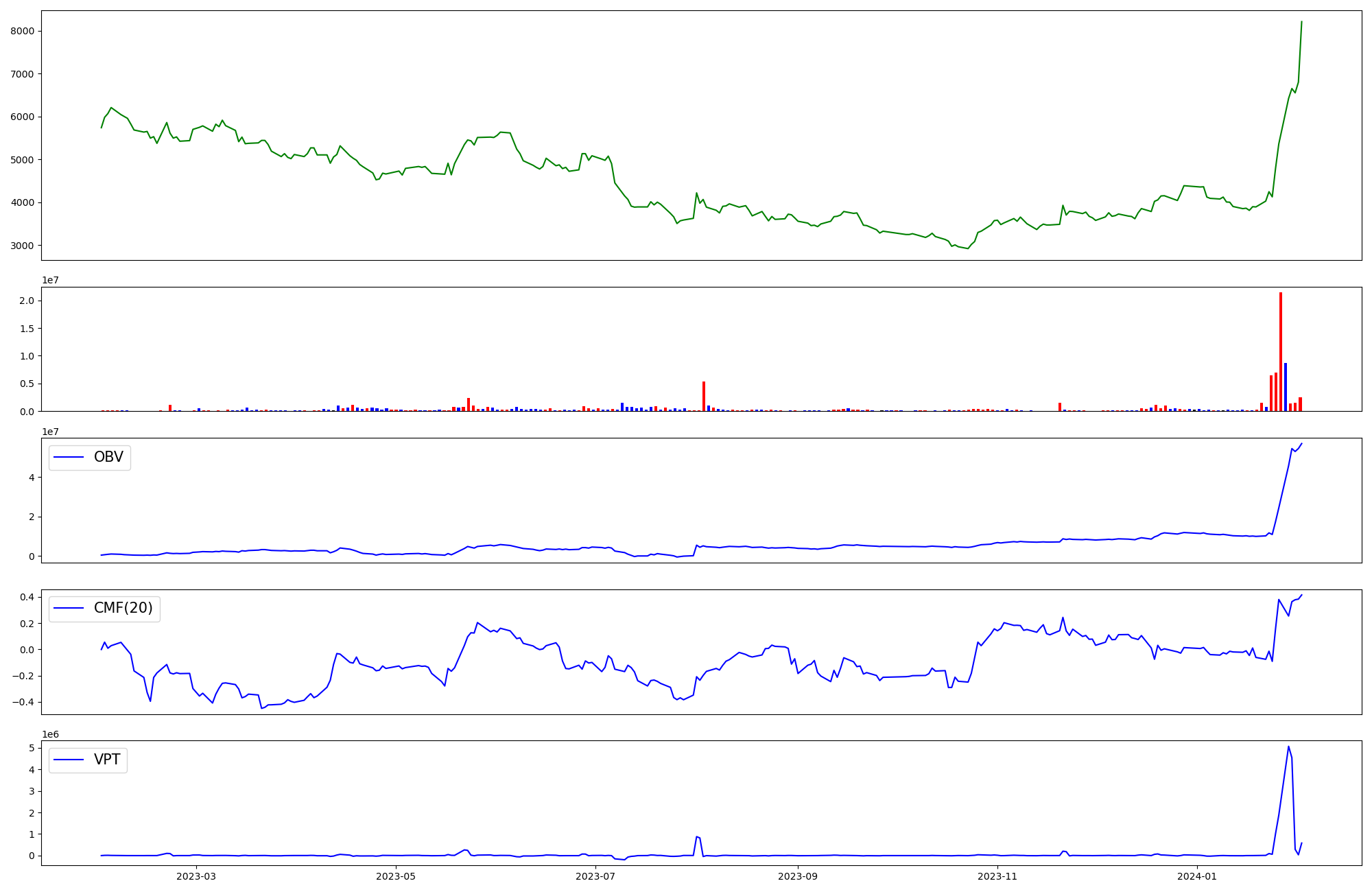Click the 2023-07 x-axis date label
The height and width of the screenshot is (892, 1372).
tap(595, 876)
